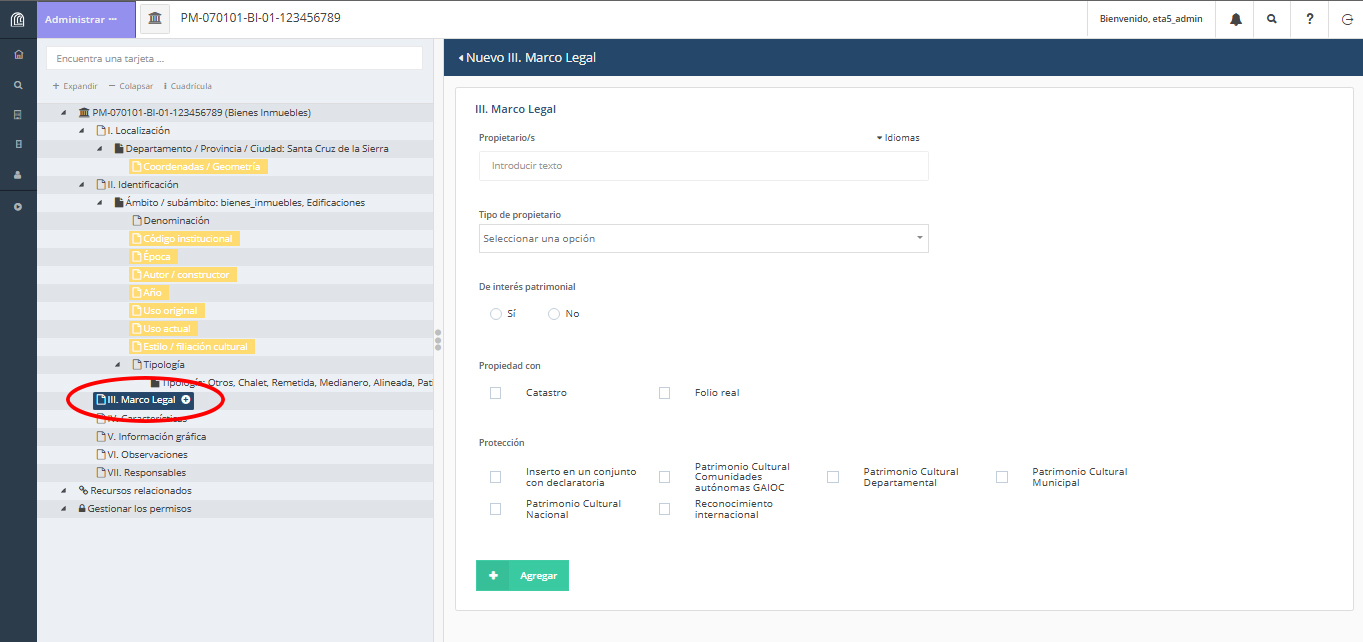Enable the Patrimonio Cultural Municipal checkbox
The height and width of the screenshot is (642, 1363).
point(1002,477)
